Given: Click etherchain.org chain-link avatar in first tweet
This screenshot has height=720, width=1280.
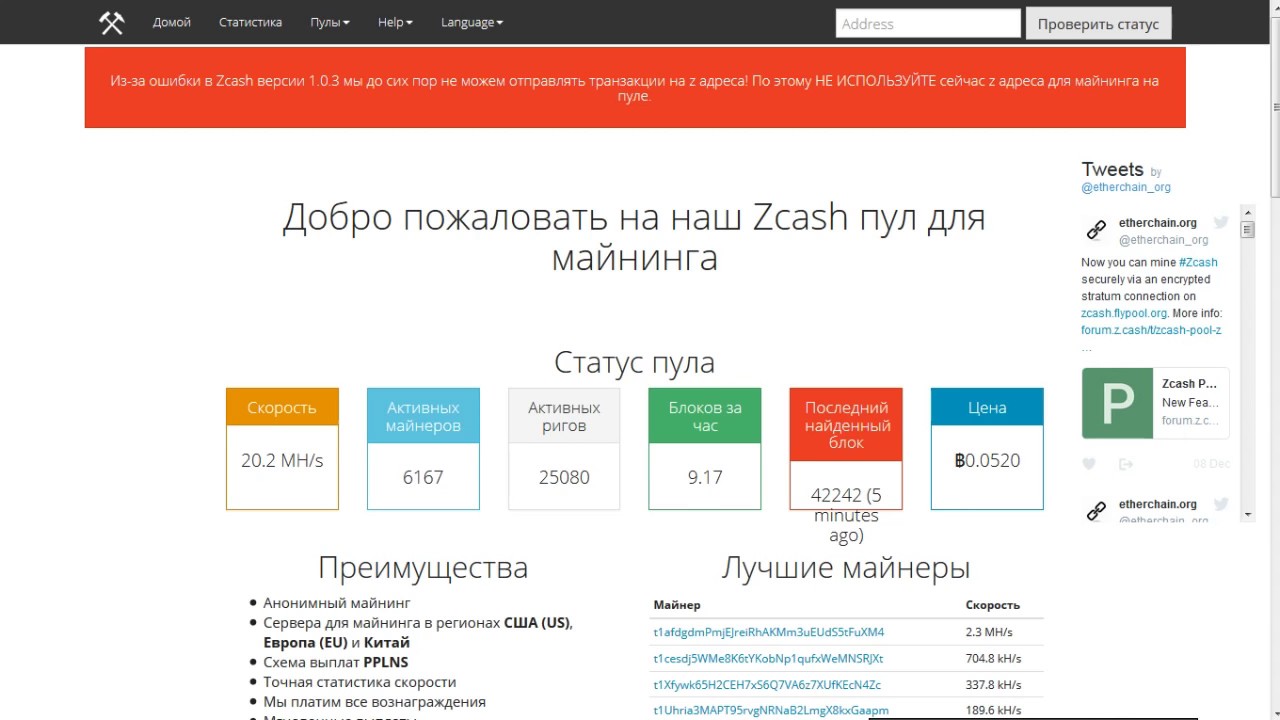Looking at the screenshot, I should point(1096,230).
